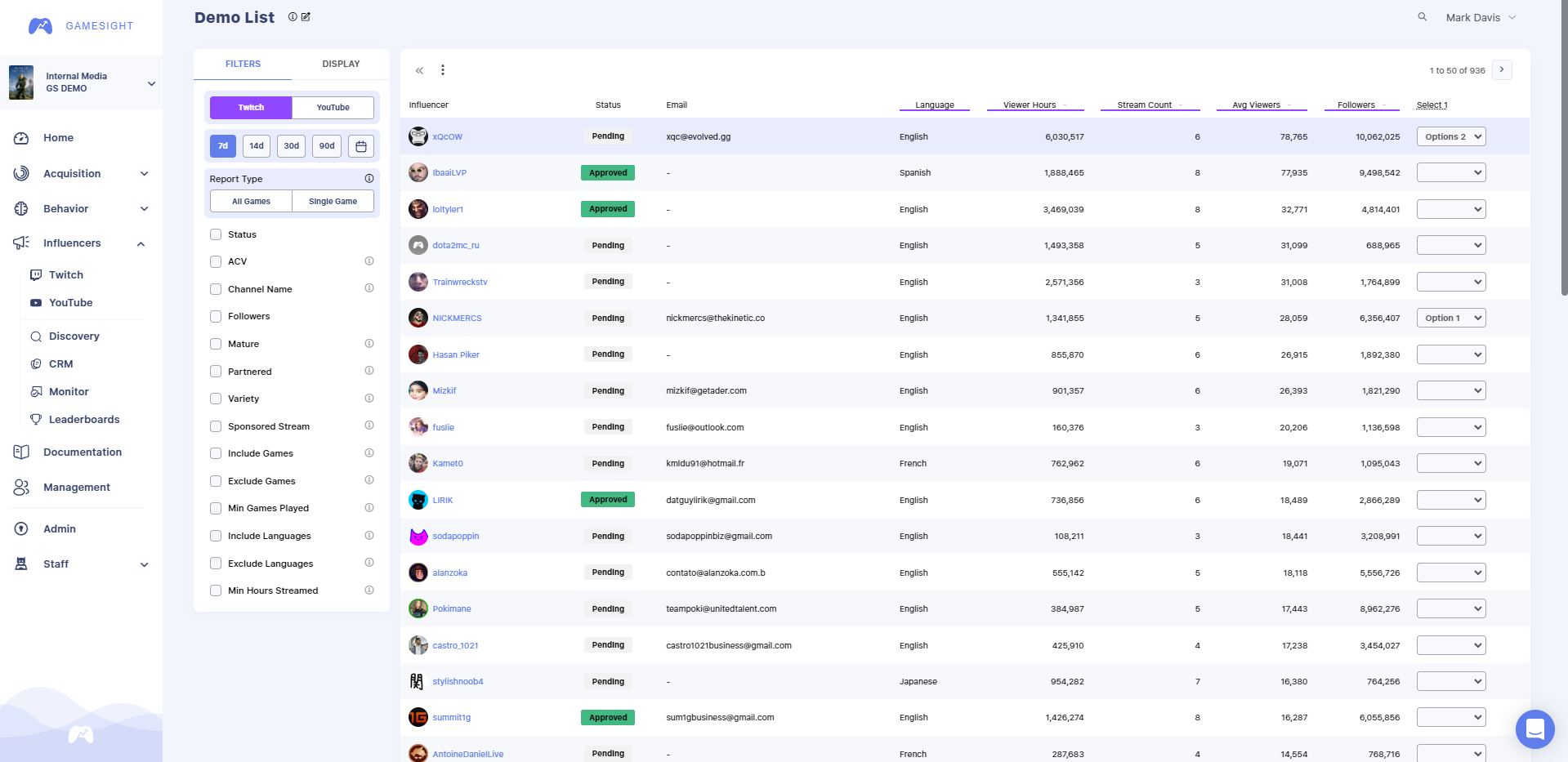Open Monitor via its sidebar icon
The image size is (1568, 762).
[x=36, y=392]
